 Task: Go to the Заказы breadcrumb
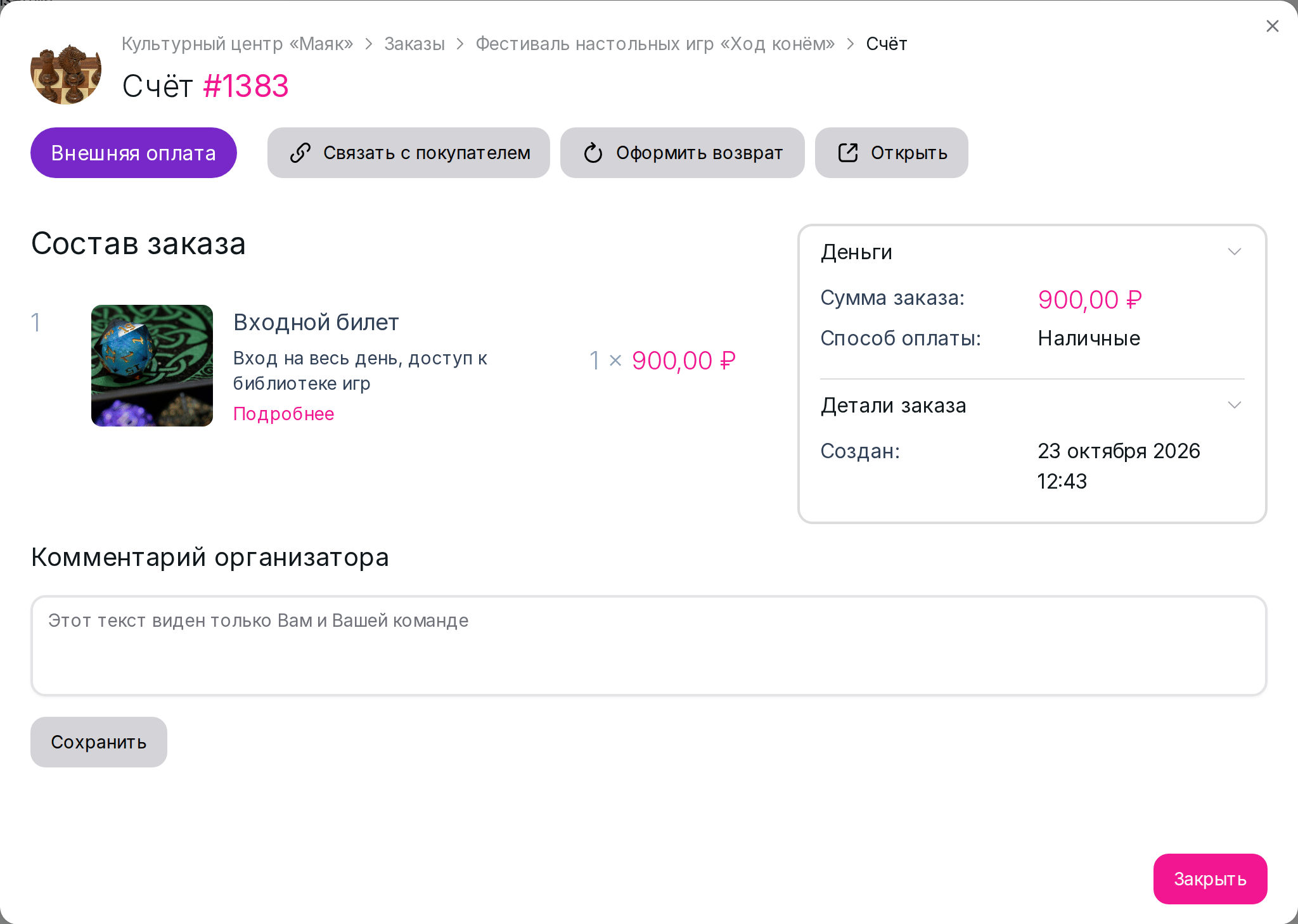(x=414, y=44)
